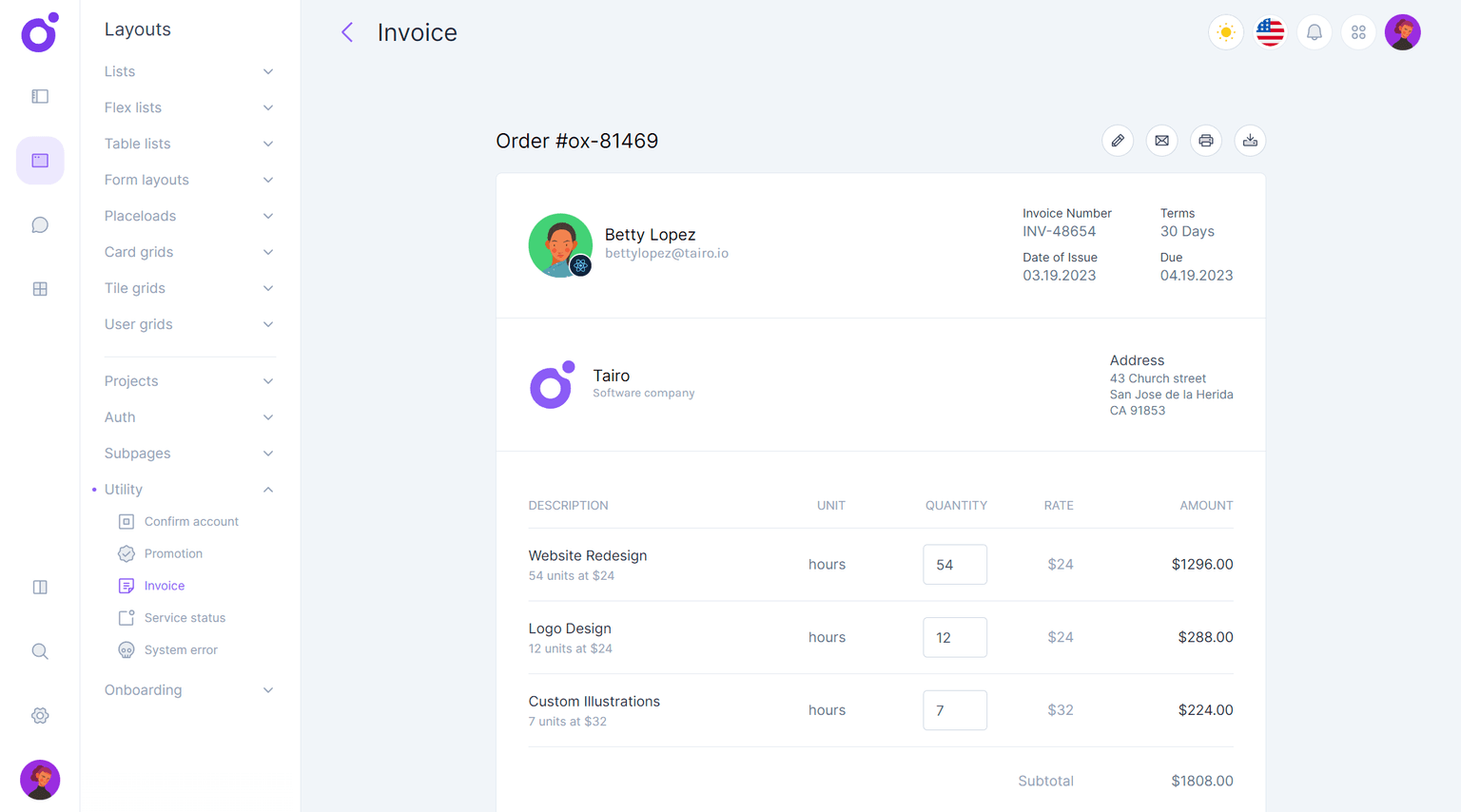Select the Invoice entry under Utility

tap(164, 585)
